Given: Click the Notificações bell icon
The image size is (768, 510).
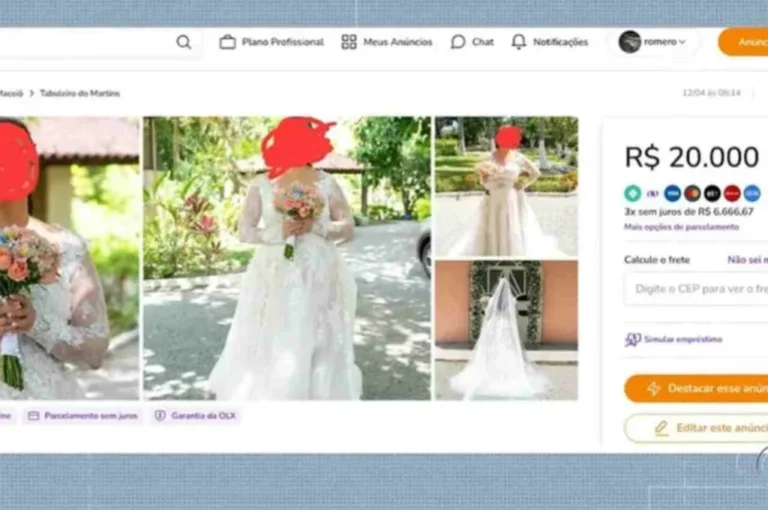Looking at the screenshot, I should 518,42.
